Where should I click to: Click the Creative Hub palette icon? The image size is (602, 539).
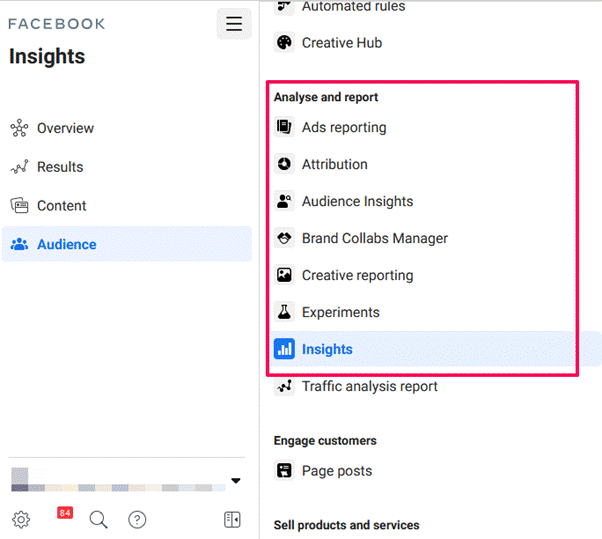click(x=284, y=43)
